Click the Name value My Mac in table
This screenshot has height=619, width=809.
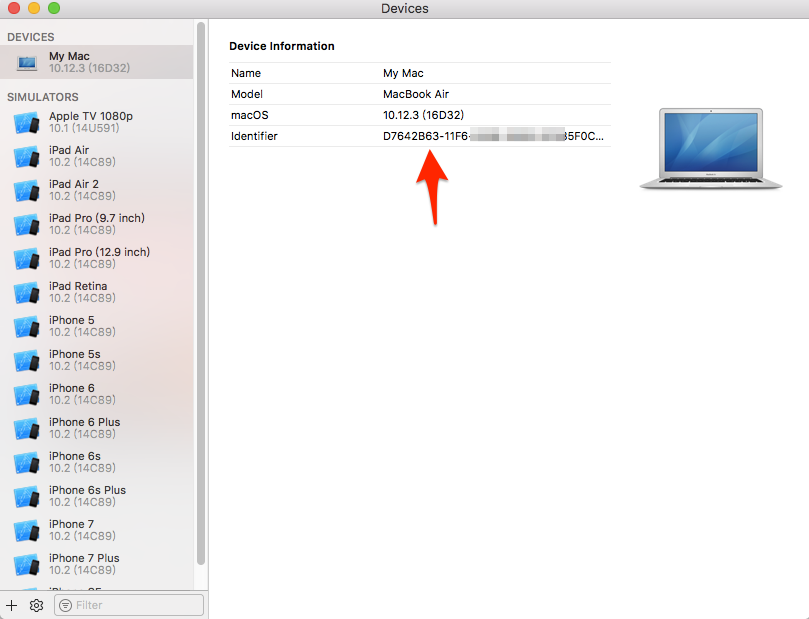[x=403, y=73]
